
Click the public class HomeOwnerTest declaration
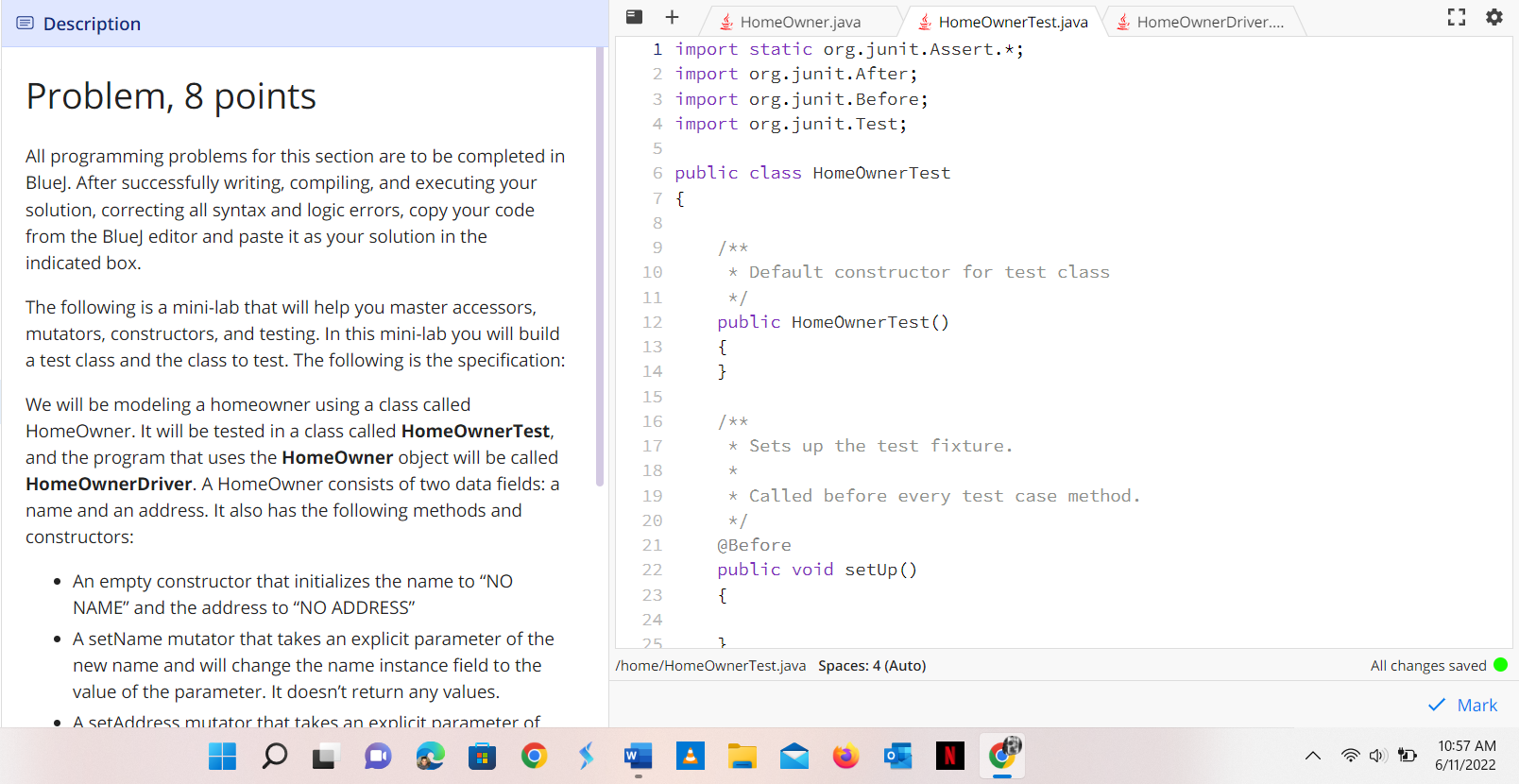(x=812, y=173)
